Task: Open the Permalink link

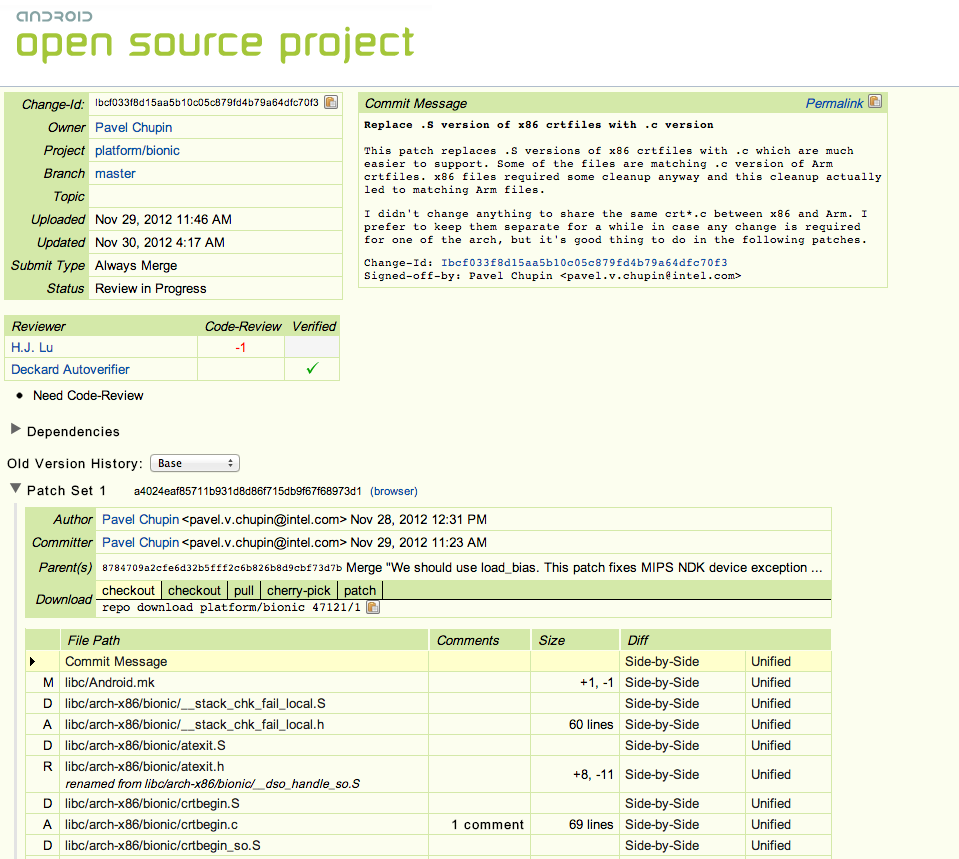Action: click(x=834, y=103)
